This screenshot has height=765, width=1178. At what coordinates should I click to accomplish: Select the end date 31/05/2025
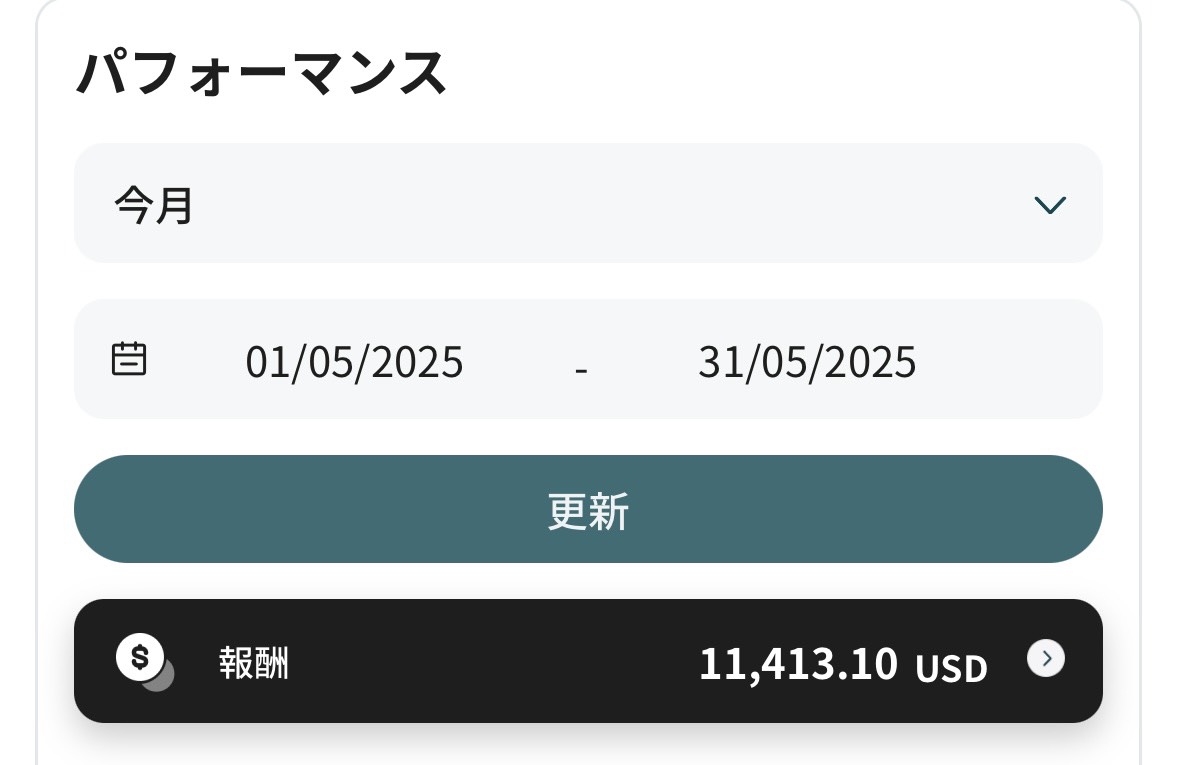(x=806, y=361)
